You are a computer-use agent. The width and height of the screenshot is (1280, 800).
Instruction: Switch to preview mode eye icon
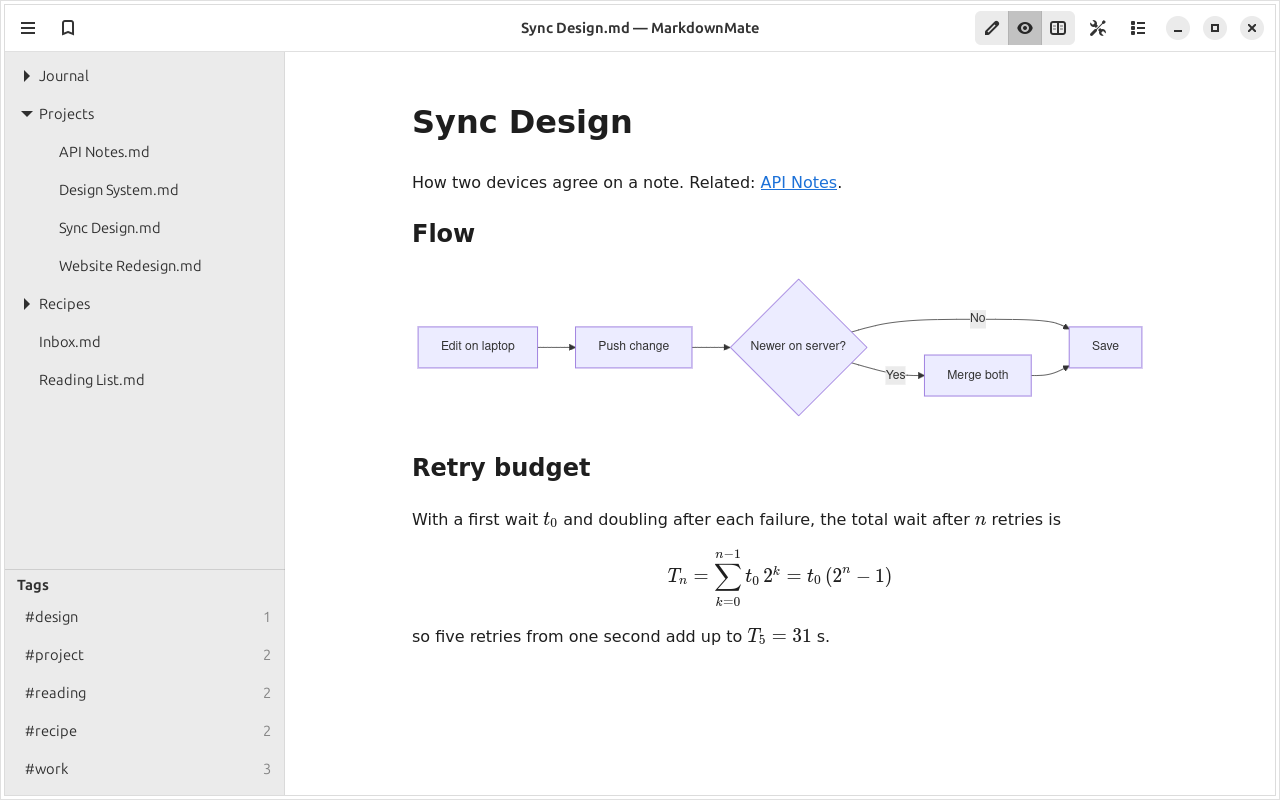tap(1025, 28)
